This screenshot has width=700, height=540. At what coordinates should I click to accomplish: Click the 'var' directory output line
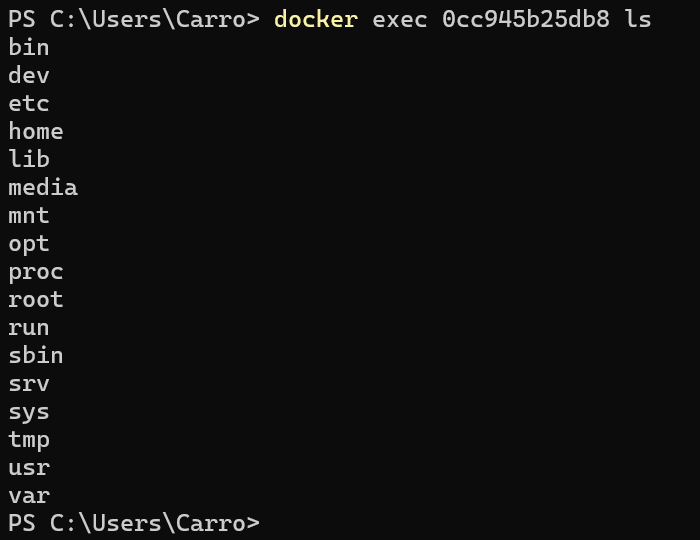pyautogui.click(x=29, y=496)
